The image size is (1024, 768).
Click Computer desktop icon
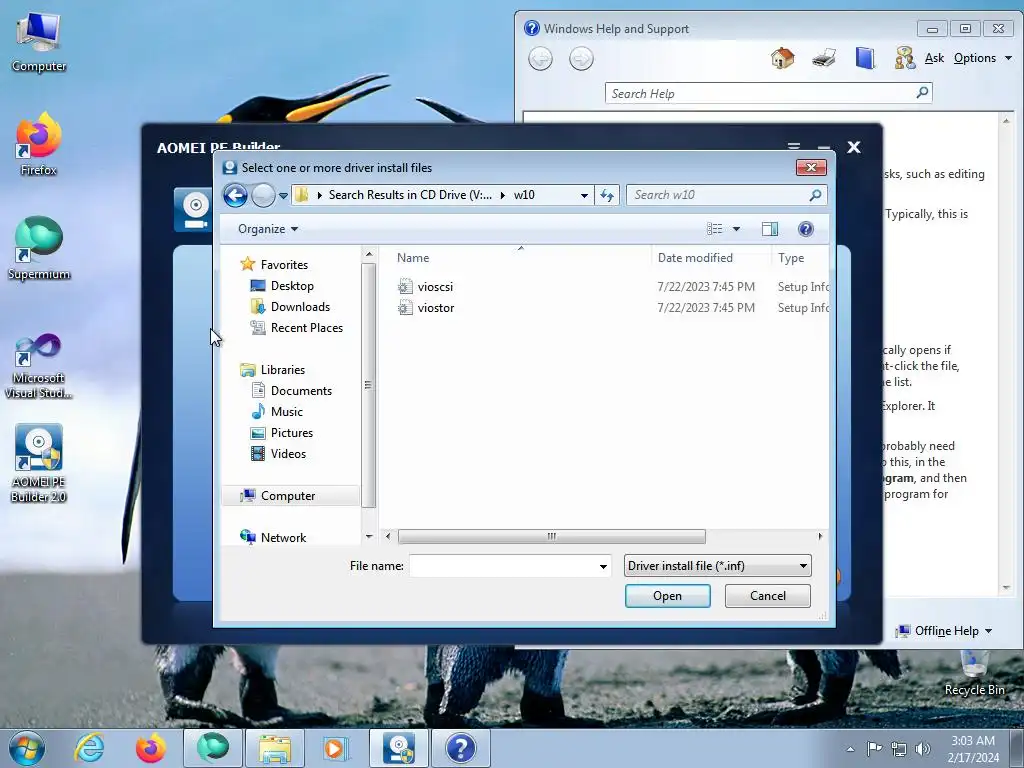point(39,42)
